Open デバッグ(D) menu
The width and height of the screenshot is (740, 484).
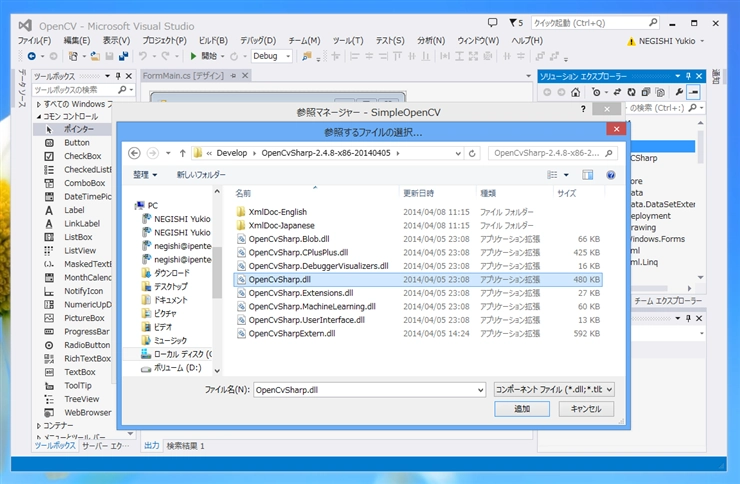pos(258,41)
